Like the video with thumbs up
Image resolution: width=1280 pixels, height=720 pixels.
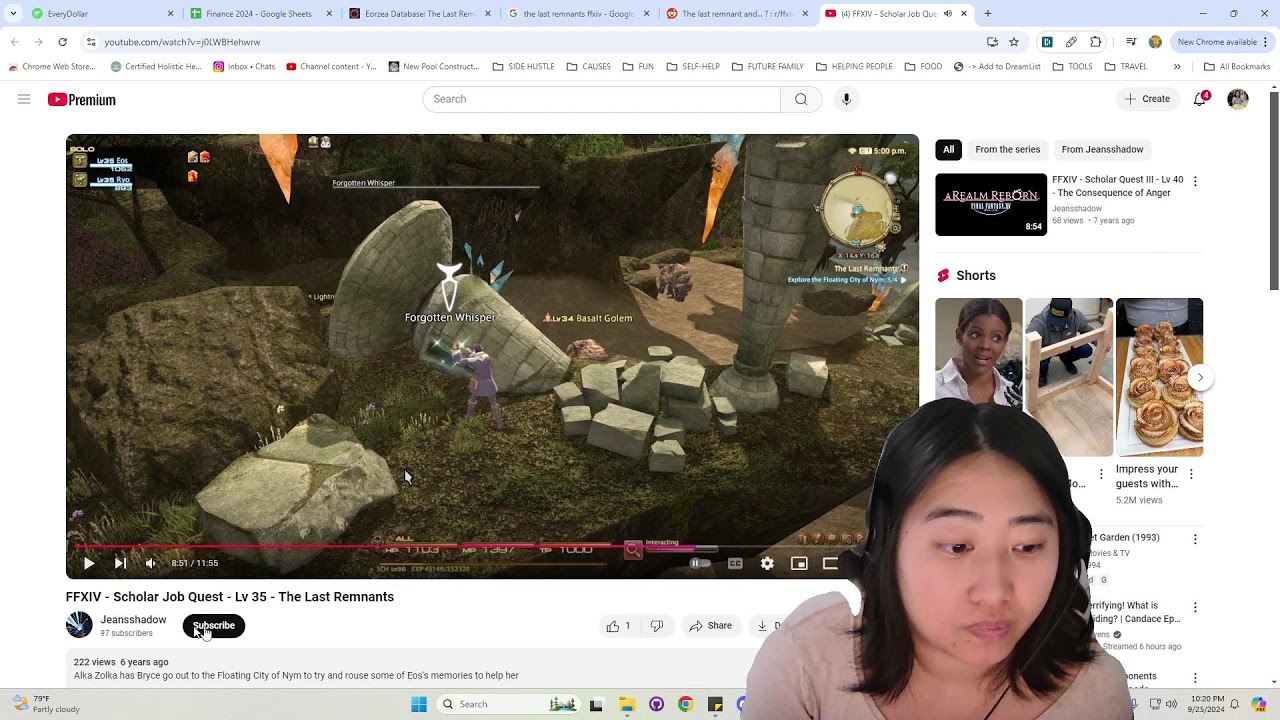[618, 626]
